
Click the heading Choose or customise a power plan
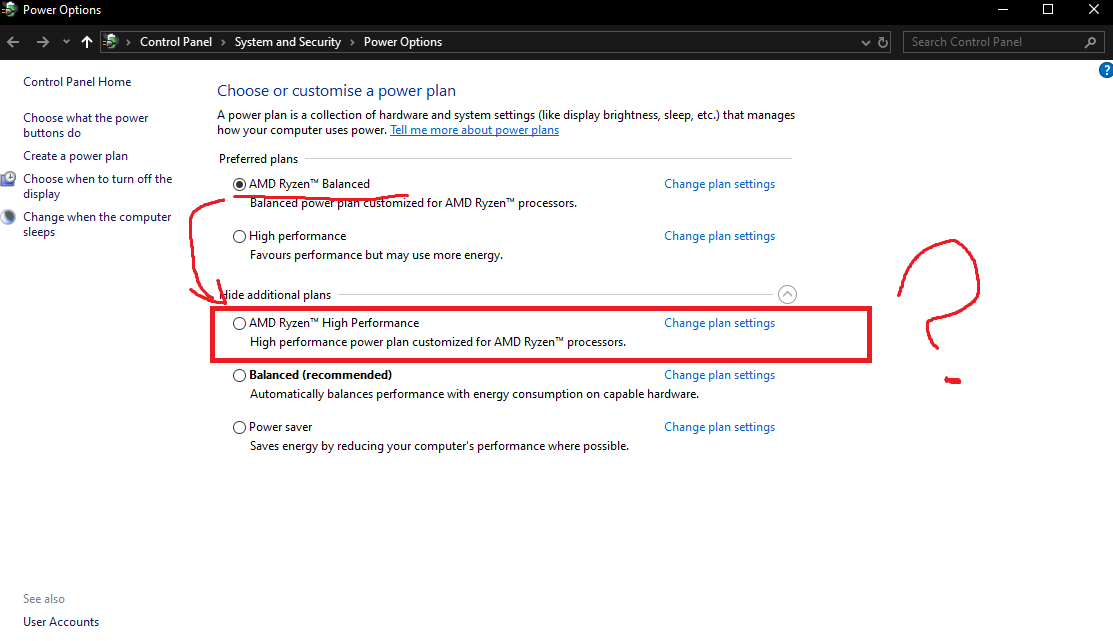[336, 91]
